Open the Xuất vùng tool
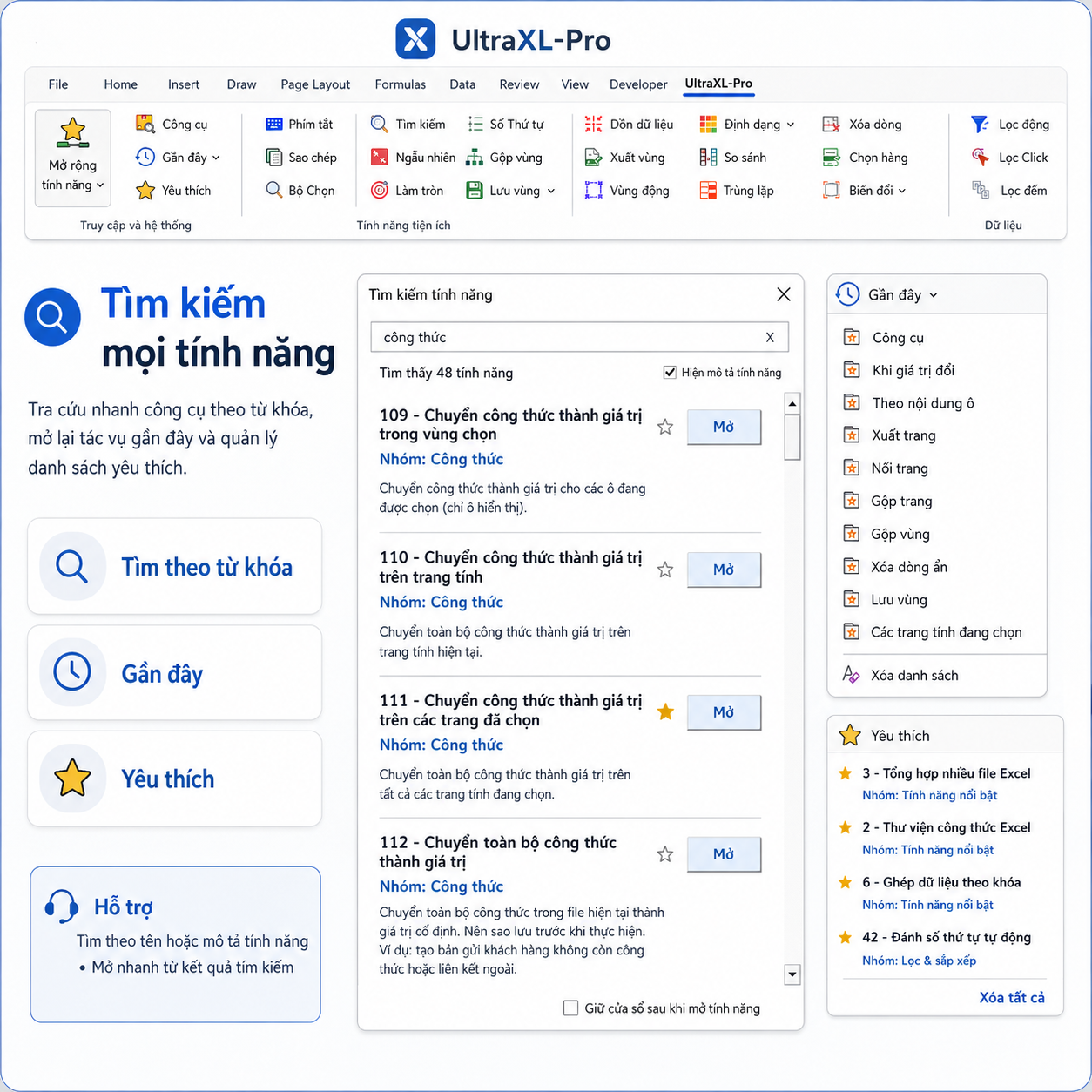The width and height of the screenshot is (1092, 1092). tap(625, 157)
